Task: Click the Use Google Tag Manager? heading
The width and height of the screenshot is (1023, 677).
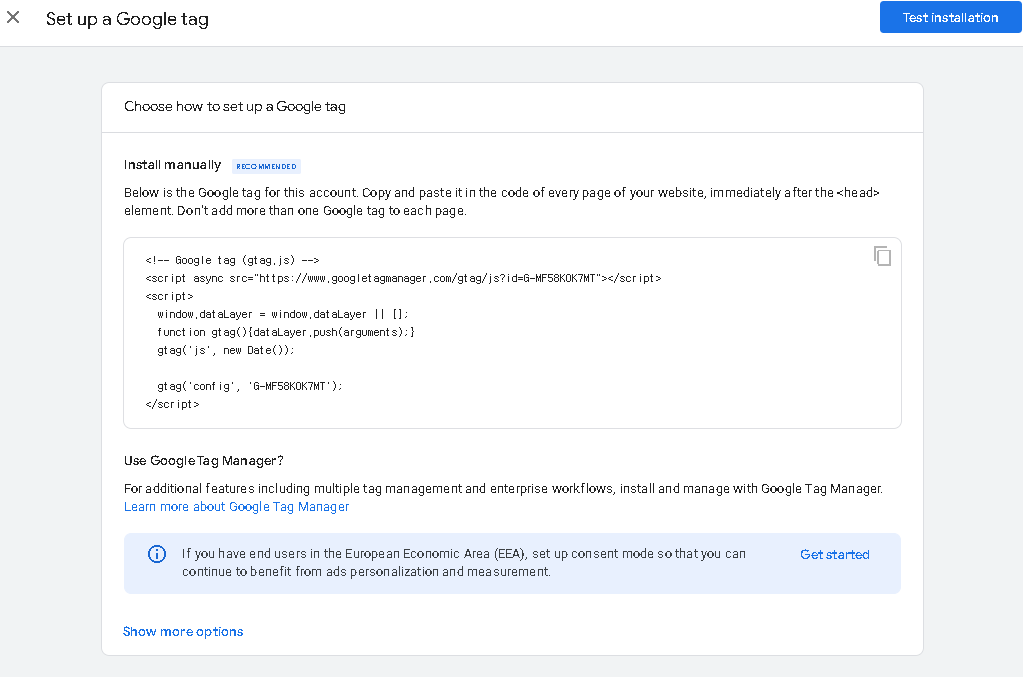Action: (x=203, y=461)
